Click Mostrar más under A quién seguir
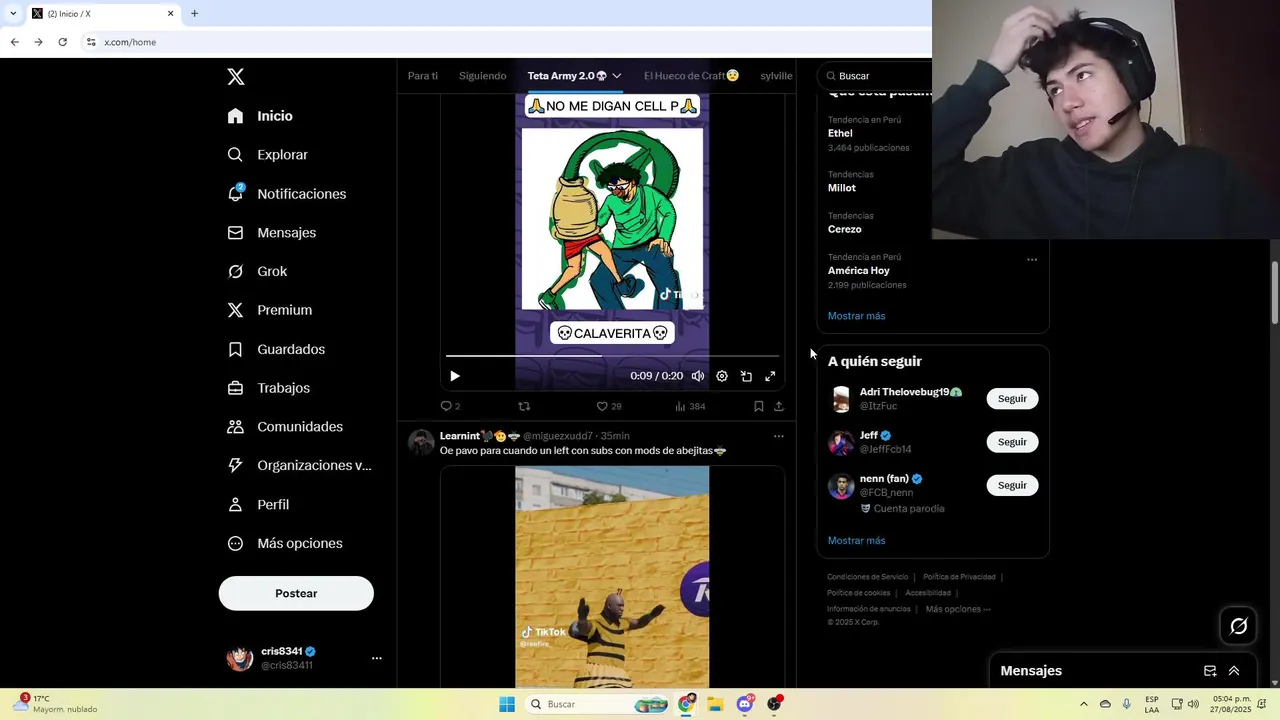Screen dimensions: 1280x720 tap(856, 541)
